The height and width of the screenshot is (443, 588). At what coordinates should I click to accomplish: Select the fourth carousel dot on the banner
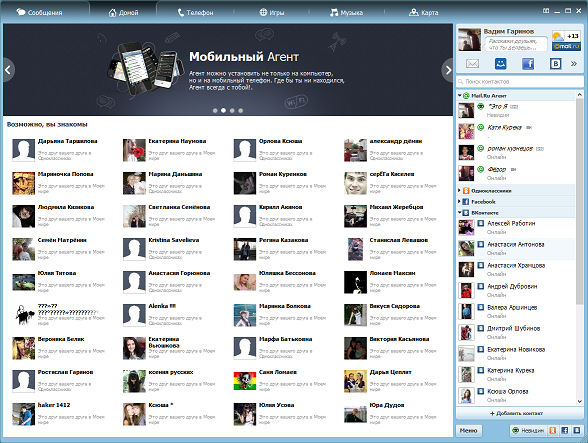(241, 110)
